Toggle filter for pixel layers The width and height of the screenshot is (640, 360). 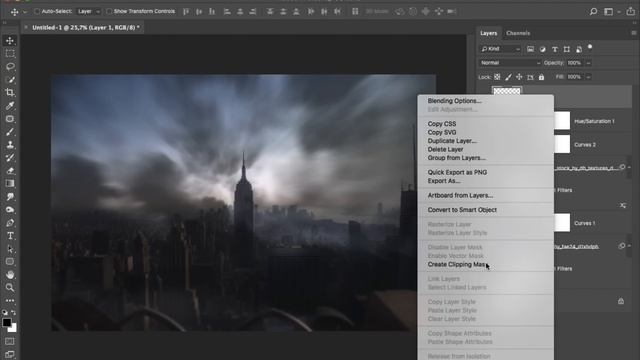[530, 49]
